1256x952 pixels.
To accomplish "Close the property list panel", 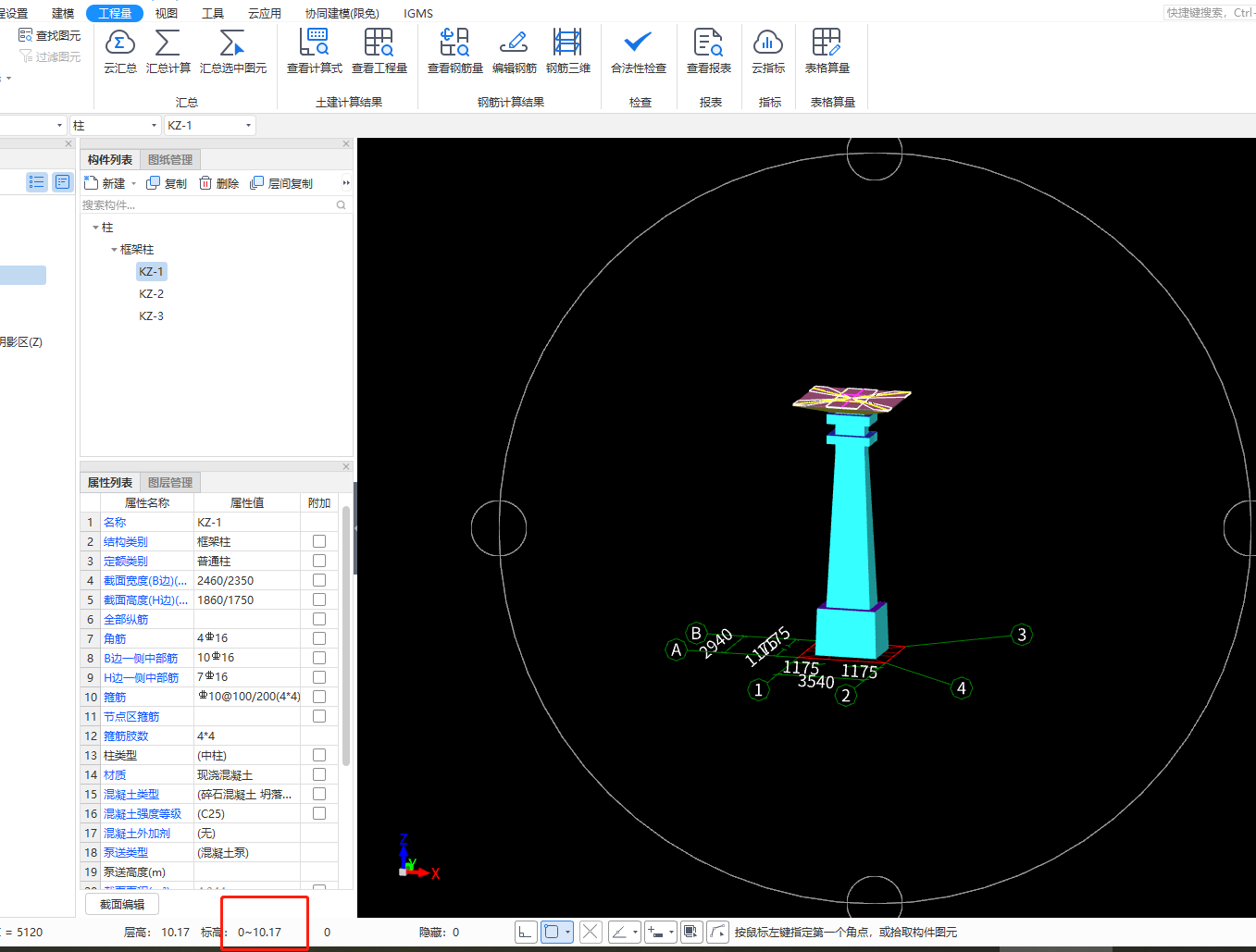I will (x=346, y=467).
